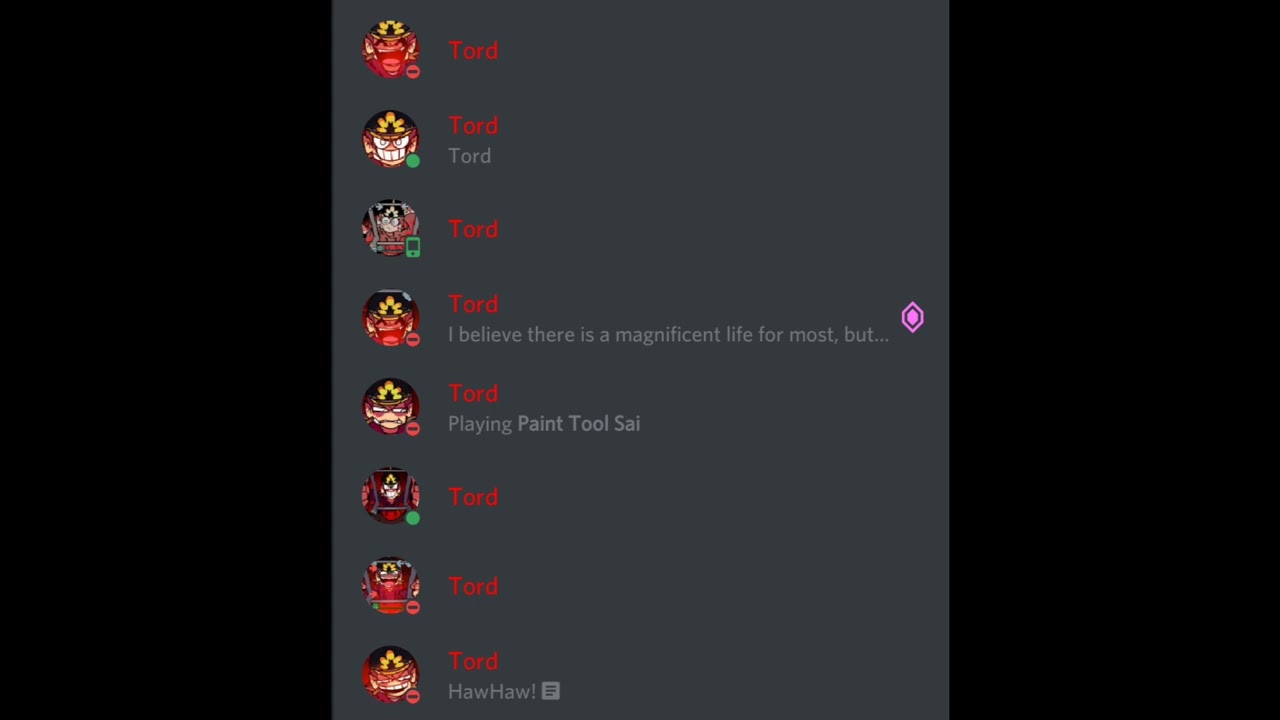
Task: Open avatar of Tord playing Paint Tool Sai
Action: [x=391, y=407]
